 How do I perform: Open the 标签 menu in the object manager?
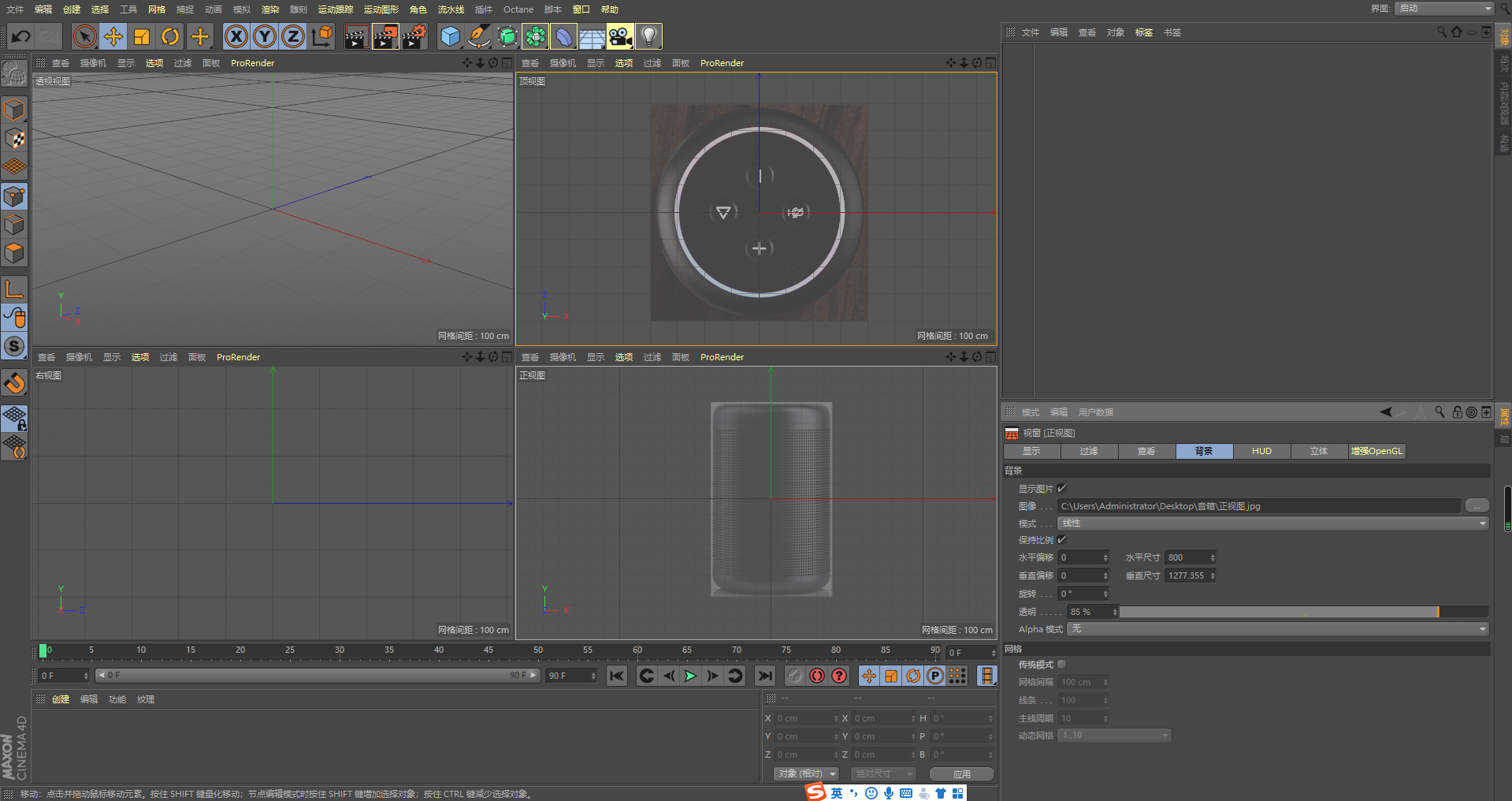coord(1143,32)
